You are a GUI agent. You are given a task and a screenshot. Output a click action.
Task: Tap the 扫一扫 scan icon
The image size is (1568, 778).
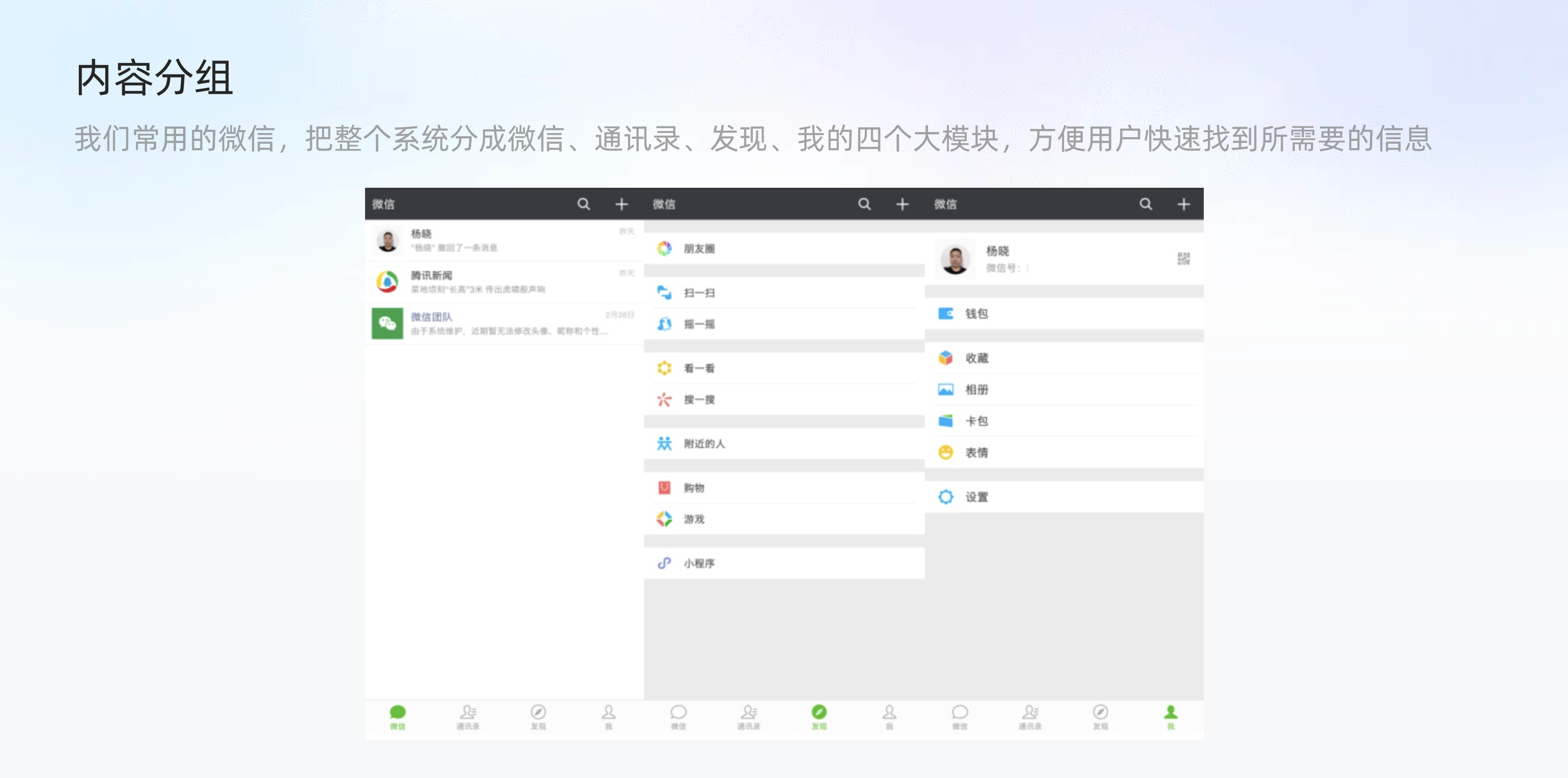664,293
